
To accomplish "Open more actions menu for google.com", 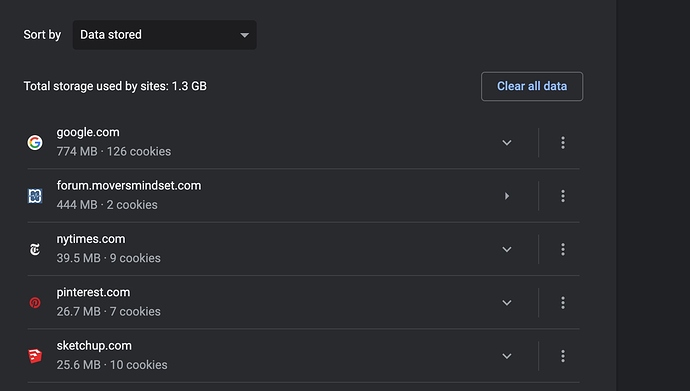I will 563,143.
